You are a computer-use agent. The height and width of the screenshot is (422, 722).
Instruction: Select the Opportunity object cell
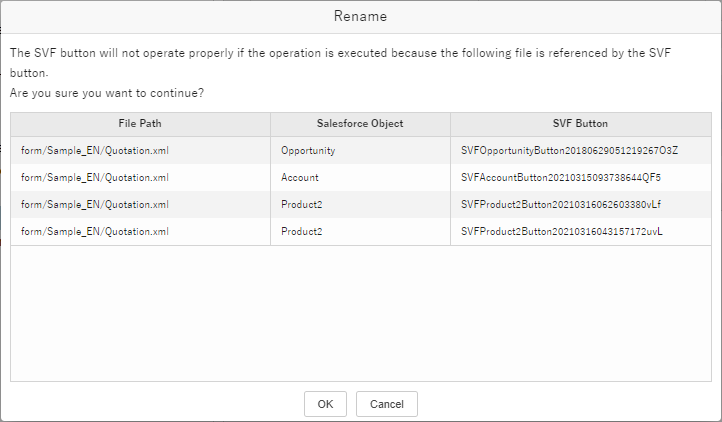click(x=360, y=151)
